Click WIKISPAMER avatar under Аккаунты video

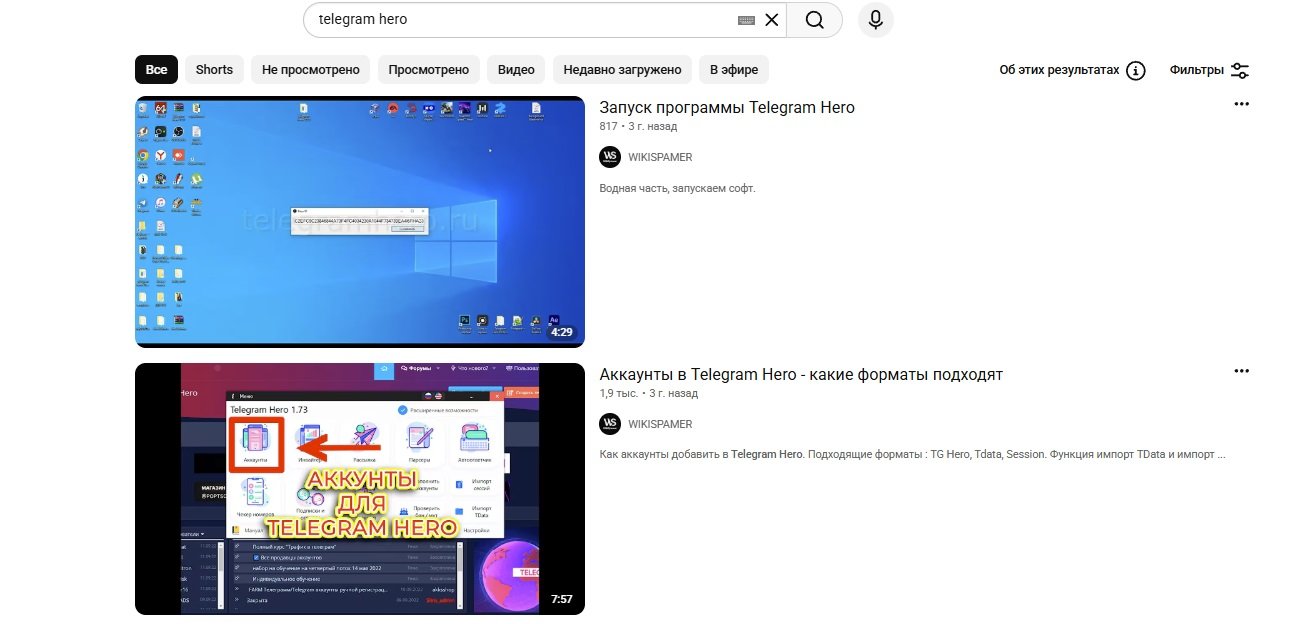pos(610,424)
